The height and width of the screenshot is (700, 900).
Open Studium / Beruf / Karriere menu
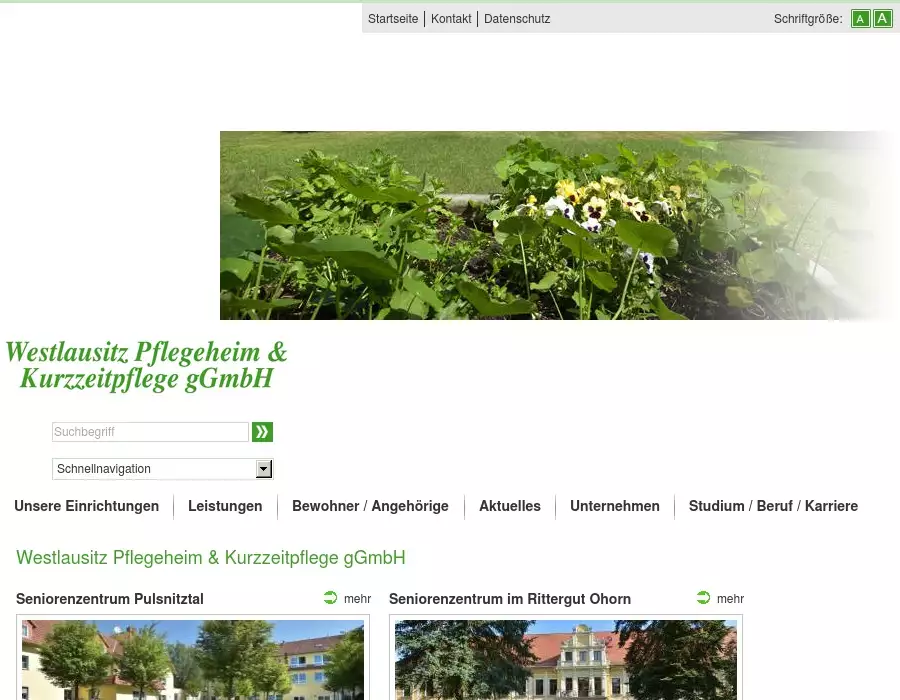[773, 506]
